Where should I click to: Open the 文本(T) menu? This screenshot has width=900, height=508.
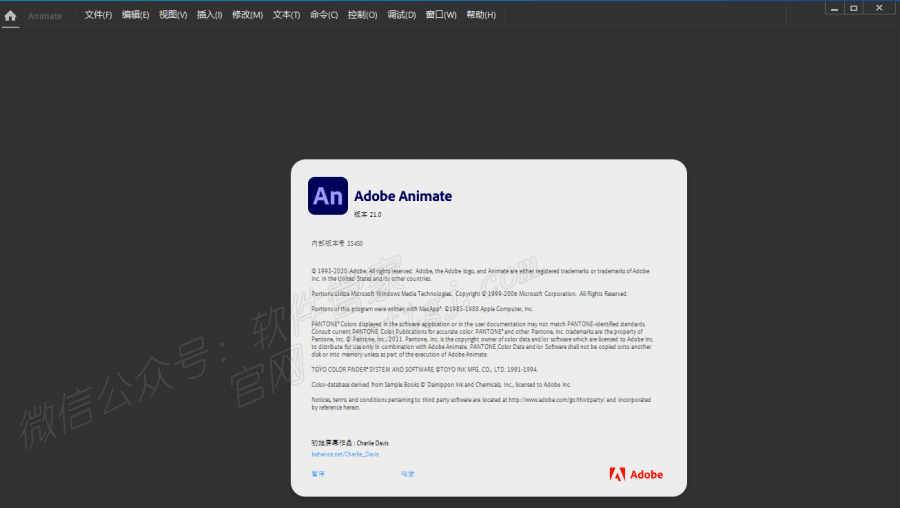(x=286, y=15)
